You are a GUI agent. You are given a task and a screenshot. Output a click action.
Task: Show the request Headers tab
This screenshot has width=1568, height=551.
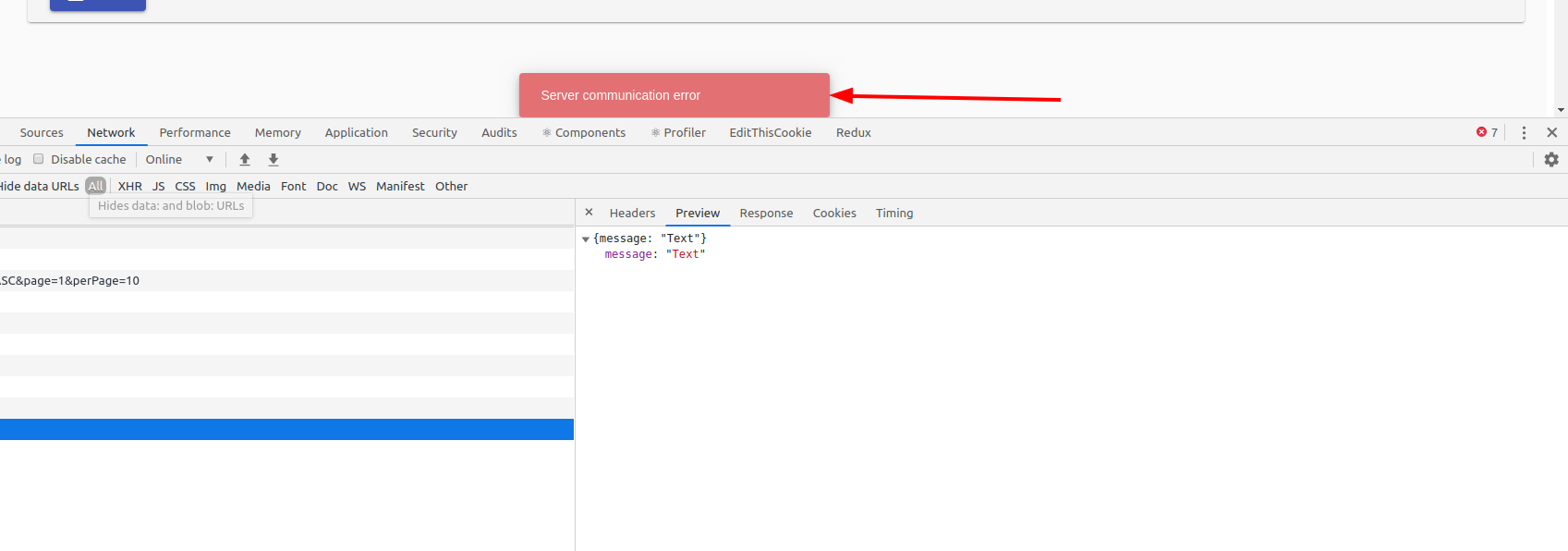(x=632, y=213)
